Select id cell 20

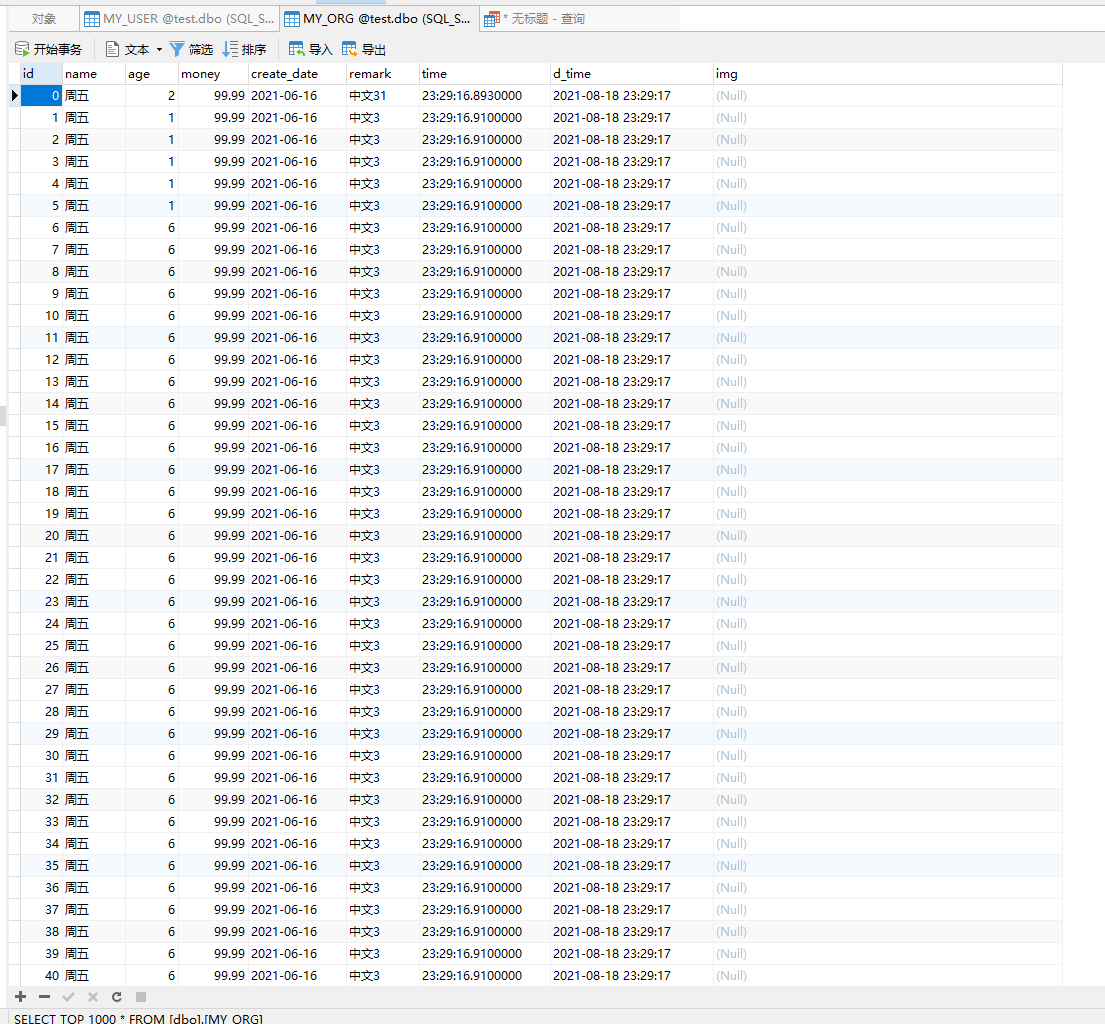41,536
